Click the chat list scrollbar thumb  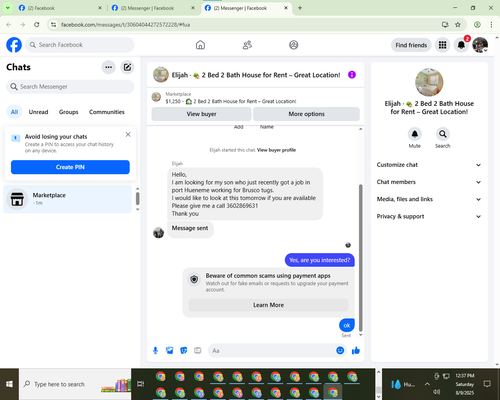[x=138, y=199]
